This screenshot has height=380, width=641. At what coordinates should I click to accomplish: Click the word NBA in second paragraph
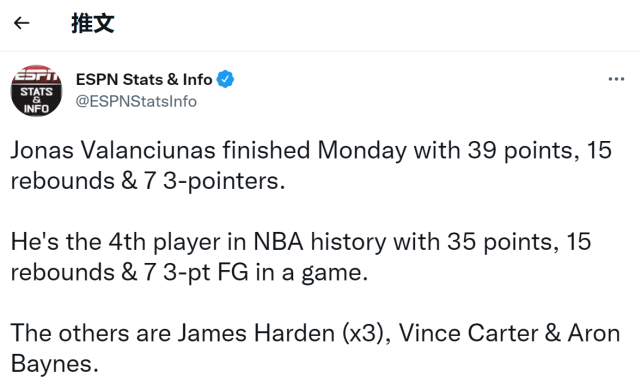pyautogui.click(x=278, y=241)
